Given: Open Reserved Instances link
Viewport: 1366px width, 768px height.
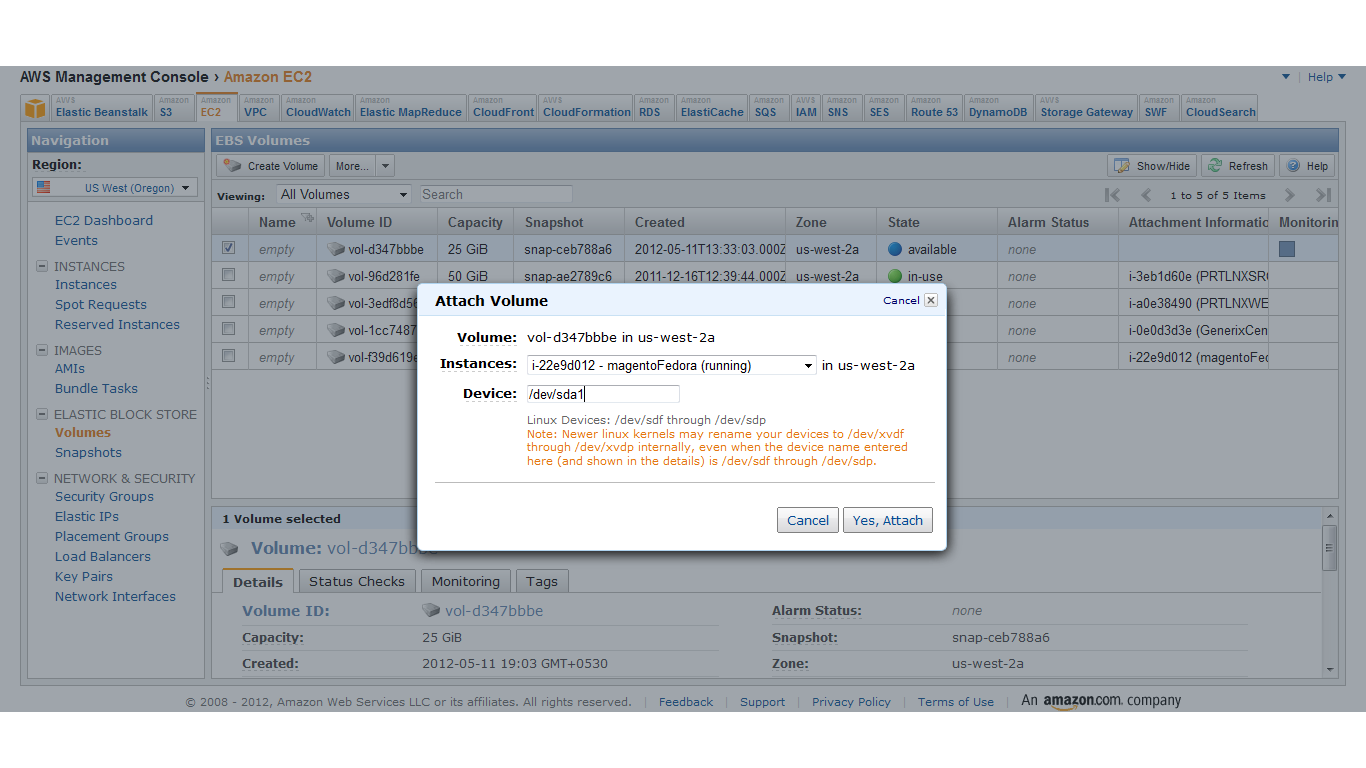Looking at the screenshot, I should click(117, 325).
